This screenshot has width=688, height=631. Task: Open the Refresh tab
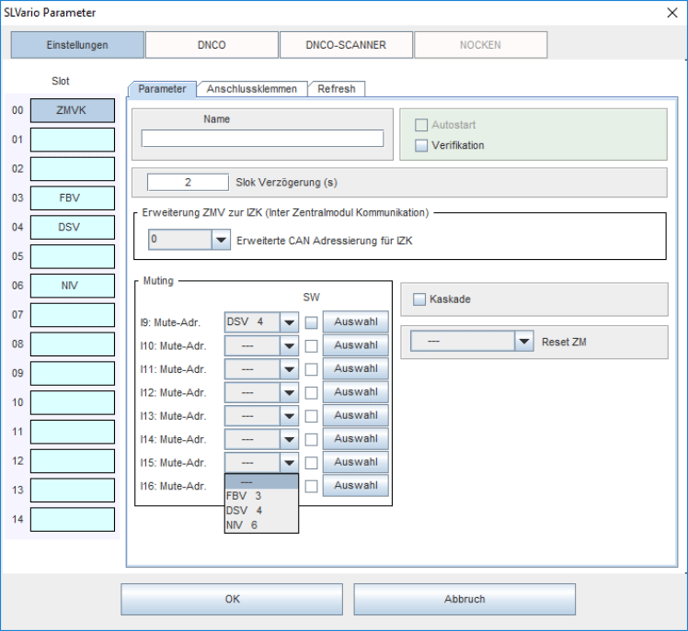(336, 89)
